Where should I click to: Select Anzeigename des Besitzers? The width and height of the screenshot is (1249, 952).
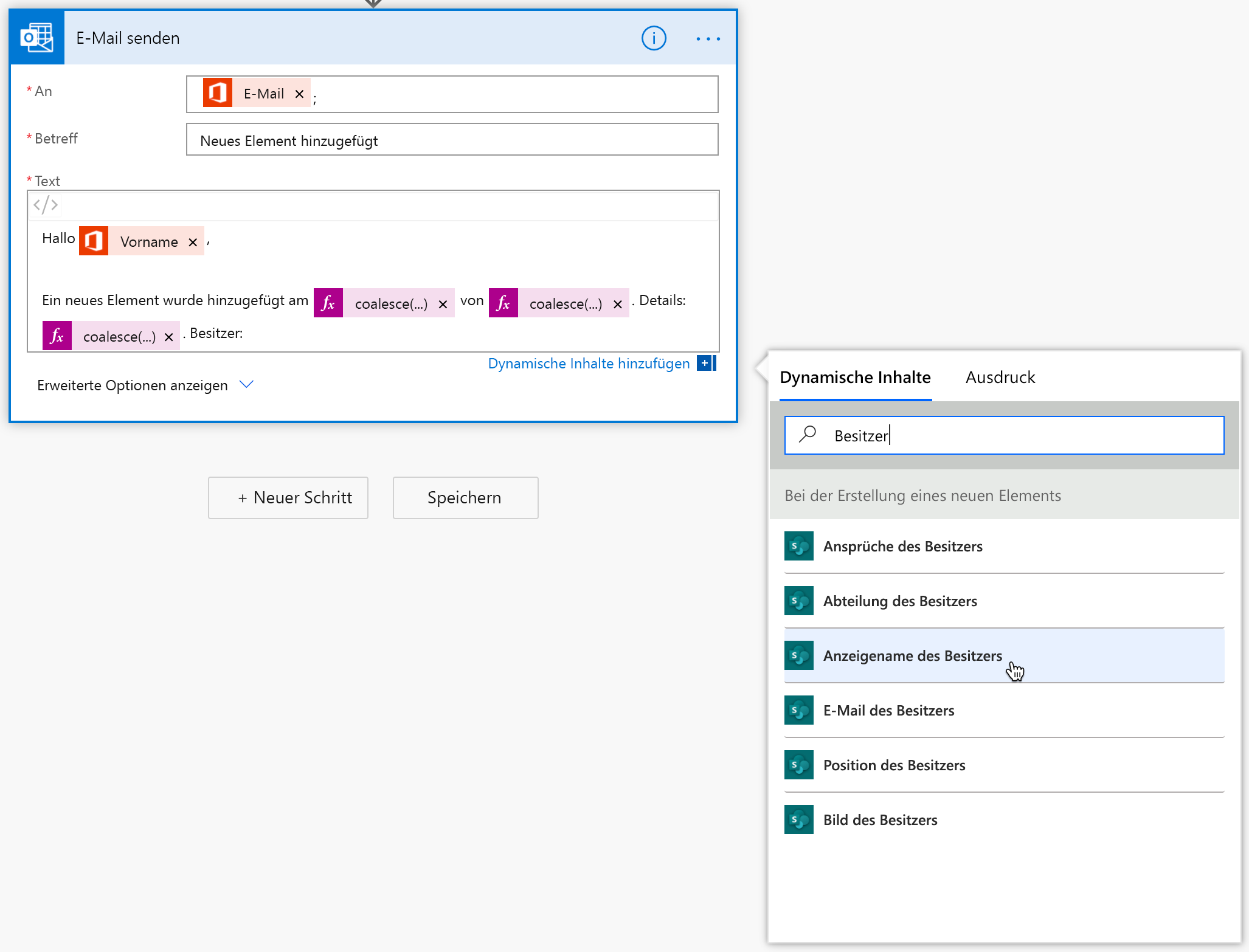click(1005, 655)
